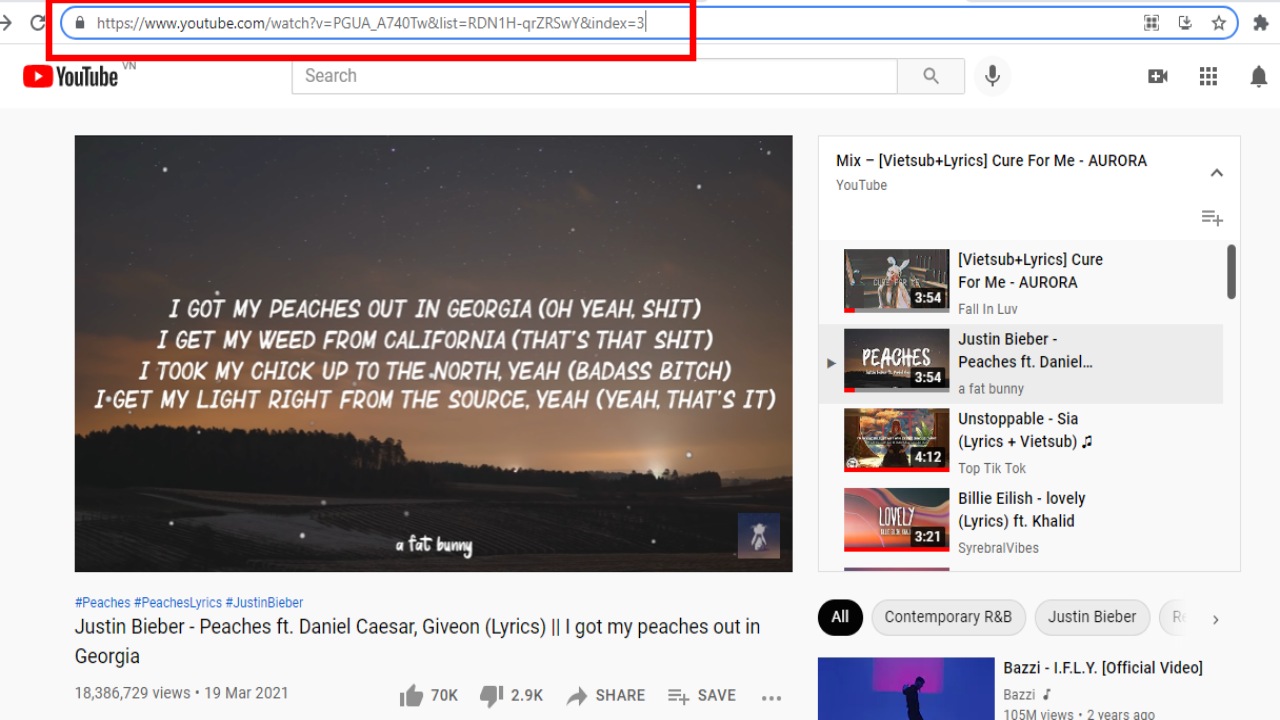Viewport: 1280px width, 720px height.
Task: Reload the page with browser refresh icon
Action: point(38,22)
